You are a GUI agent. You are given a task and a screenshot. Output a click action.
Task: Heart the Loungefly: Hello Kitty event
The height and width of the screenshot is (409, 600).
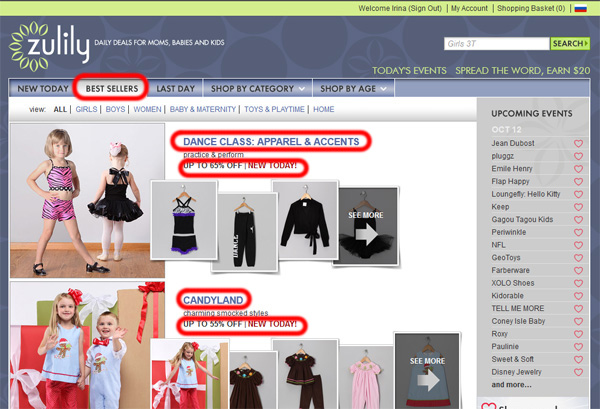pos(578,194)
